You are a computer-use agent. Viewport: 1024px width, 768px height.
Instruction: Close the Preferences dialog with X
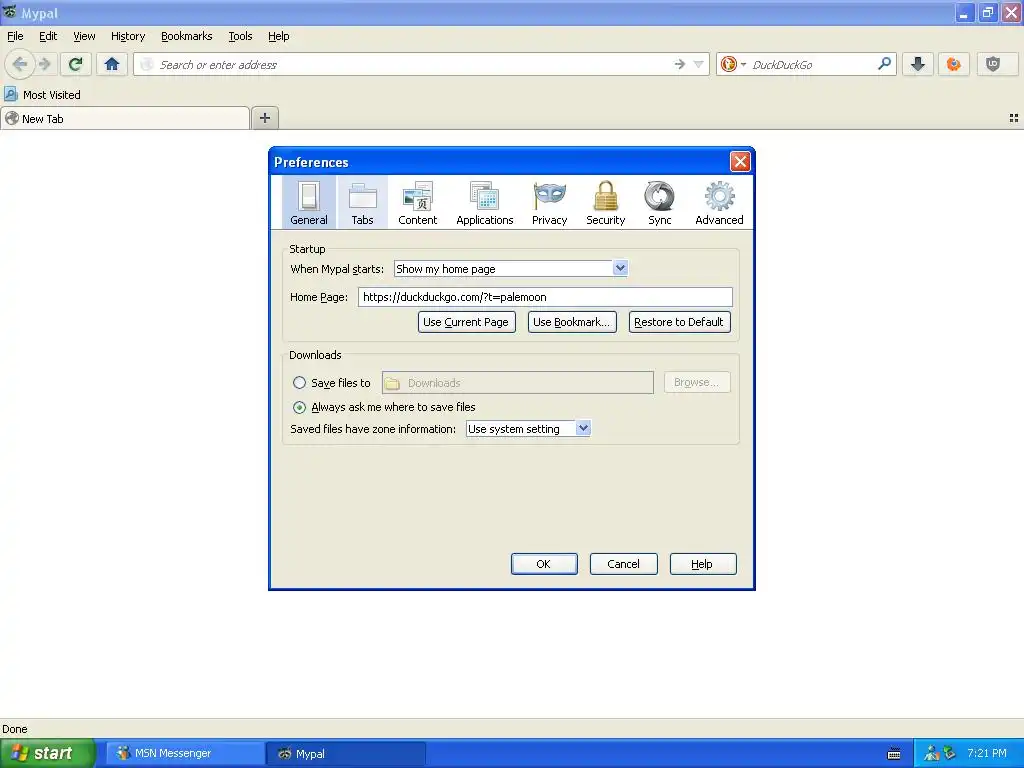(x=740, y=161)
